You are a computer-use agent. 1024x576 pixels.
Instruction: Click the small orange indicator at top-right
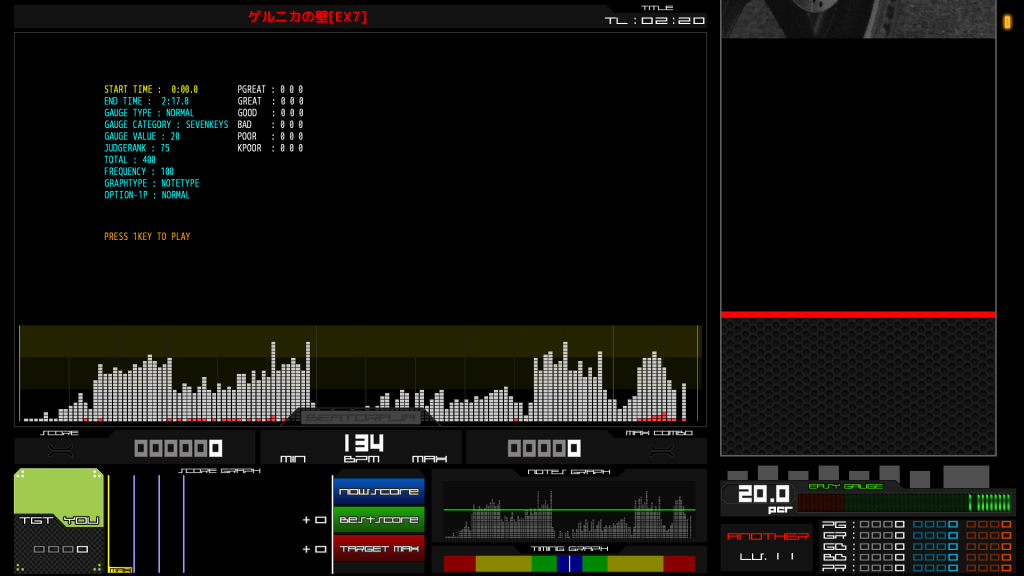coord(1007,22)
